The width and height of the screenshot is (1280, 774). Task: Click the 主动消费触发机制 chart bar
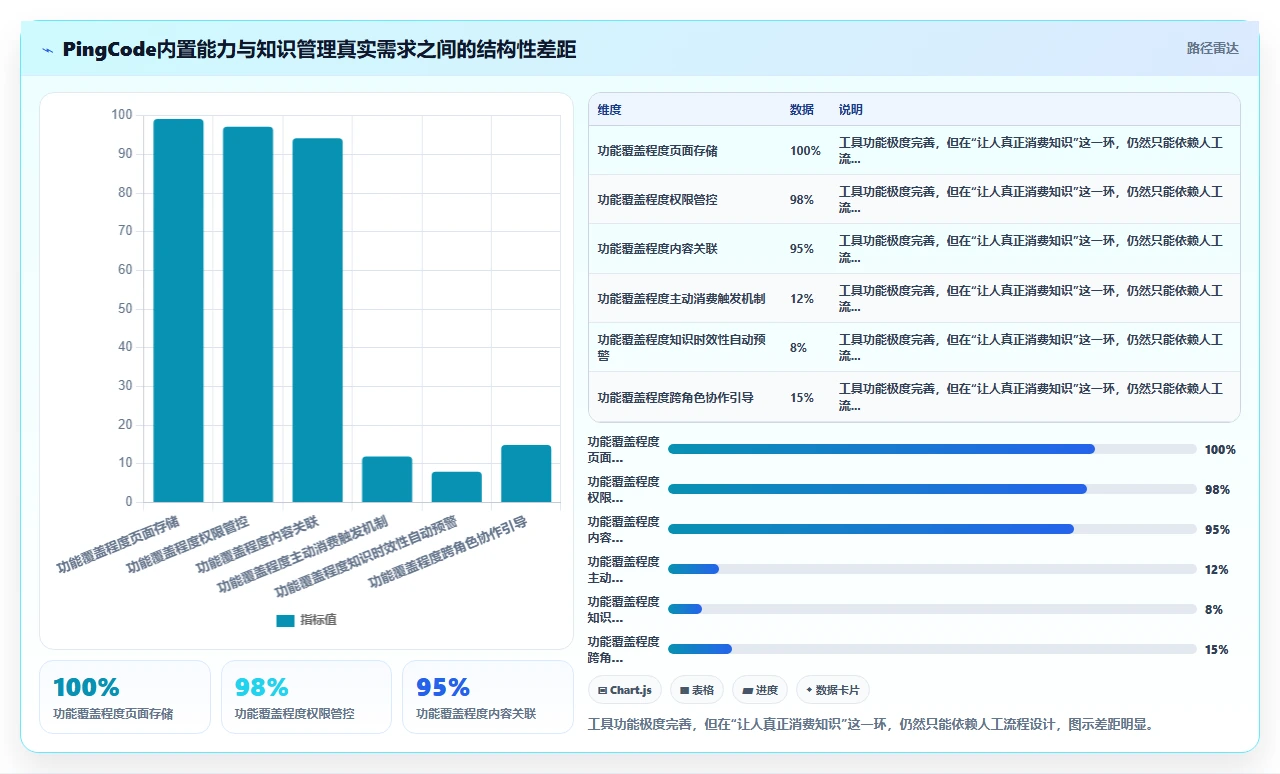(x=387, y=479)
